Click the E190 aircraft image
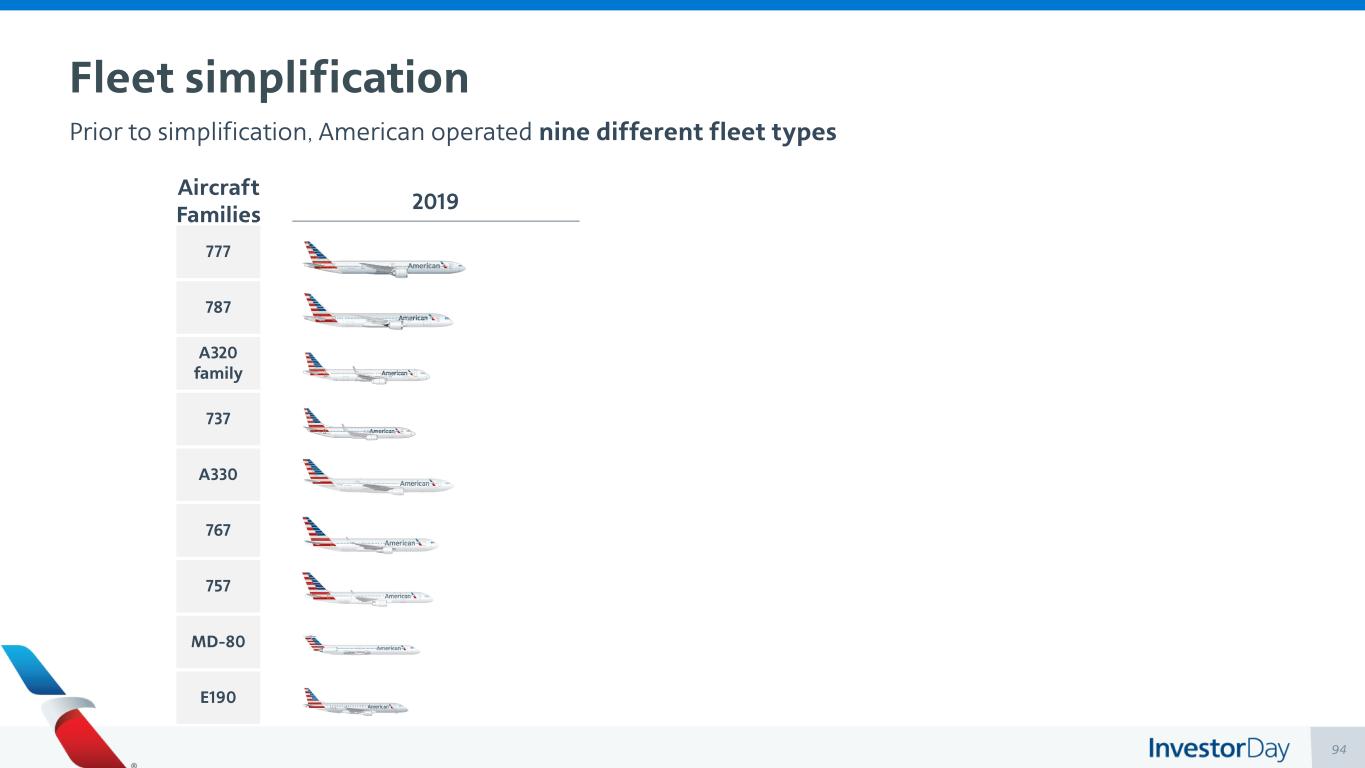 click(x=356, y=702)
